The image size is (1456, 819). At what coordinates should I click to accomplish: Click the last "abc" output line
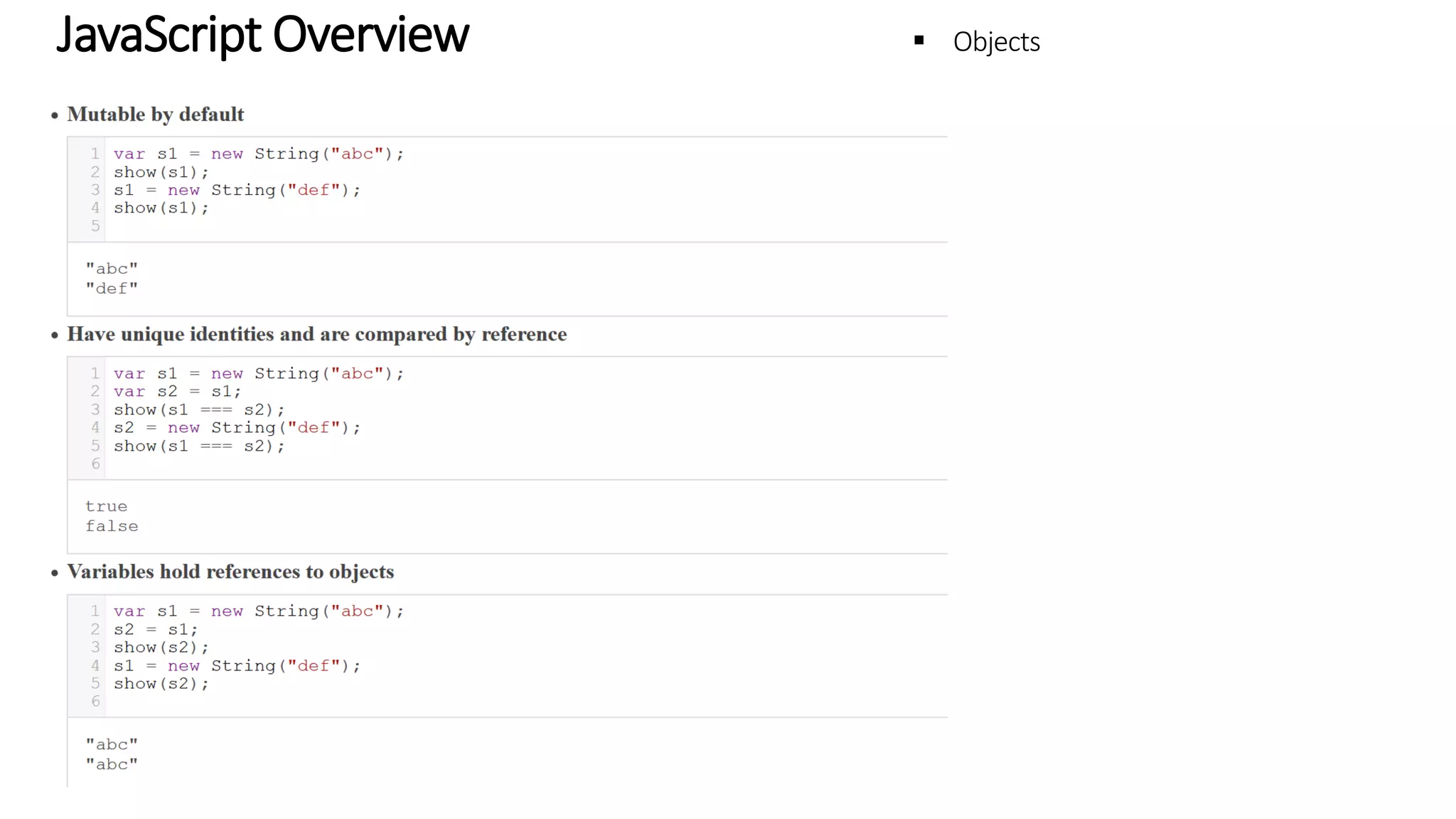pos(112,764)
